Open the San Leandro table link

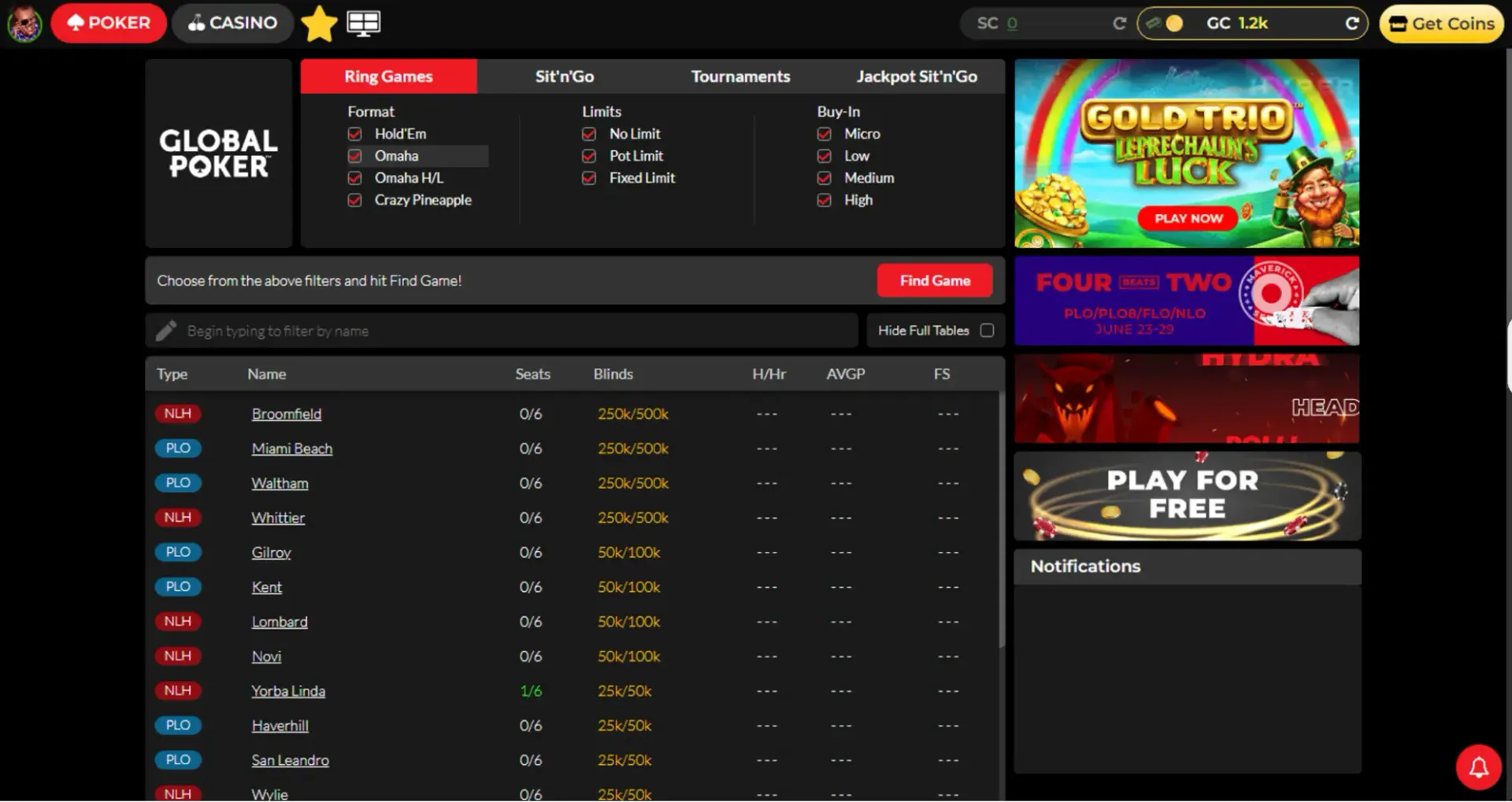click(291, 760)
